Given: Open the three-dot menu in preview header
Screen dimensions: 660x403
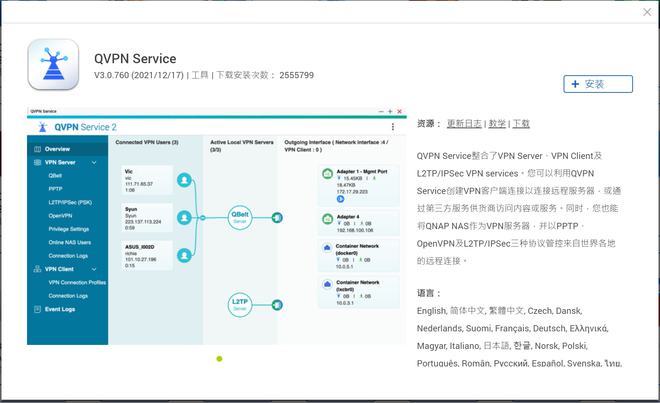Looking at the screenshot, I should (393, 127).
